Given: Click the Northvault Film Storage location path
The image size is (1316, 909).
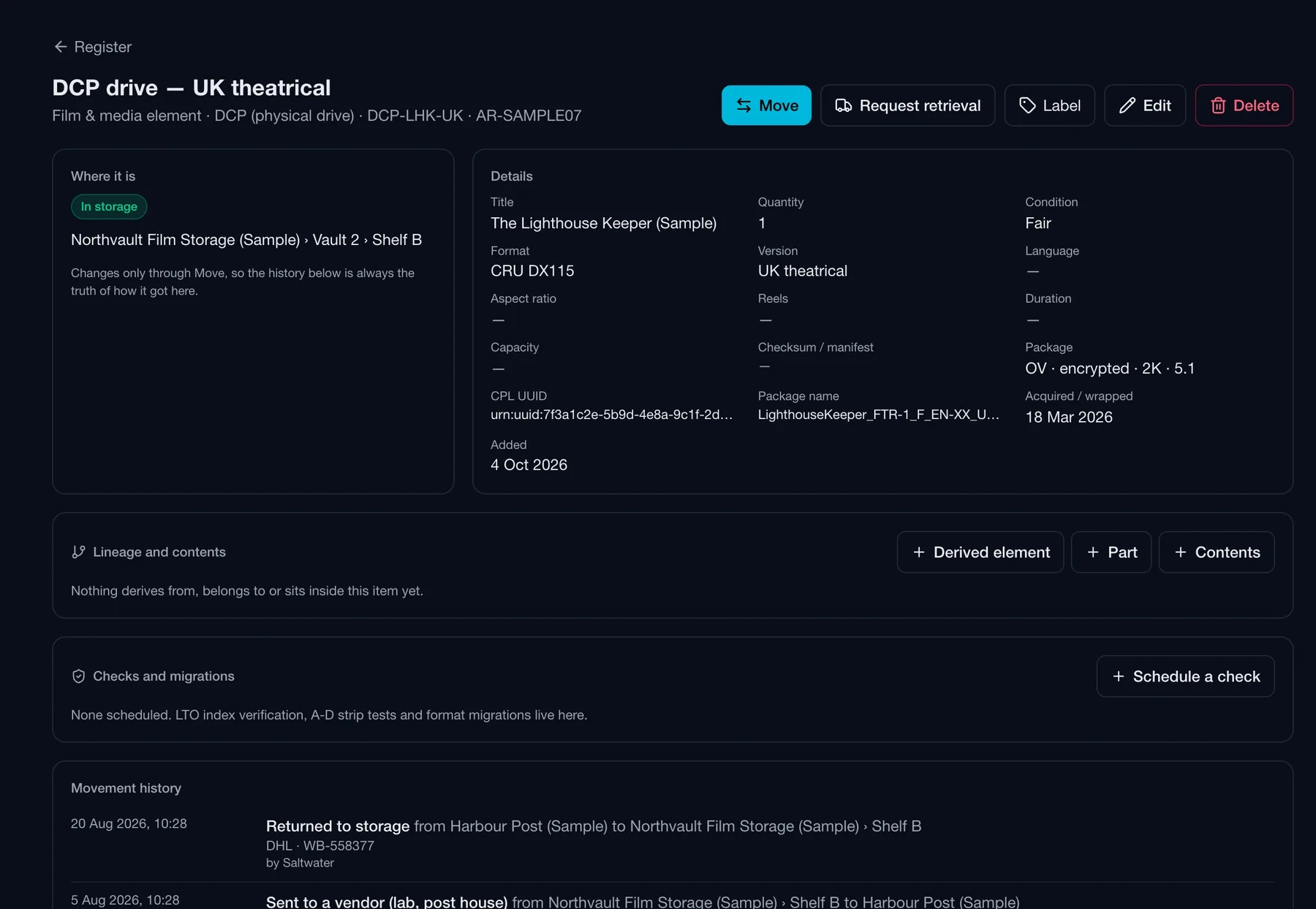Looking at the screenshot, I should (246, 240).
